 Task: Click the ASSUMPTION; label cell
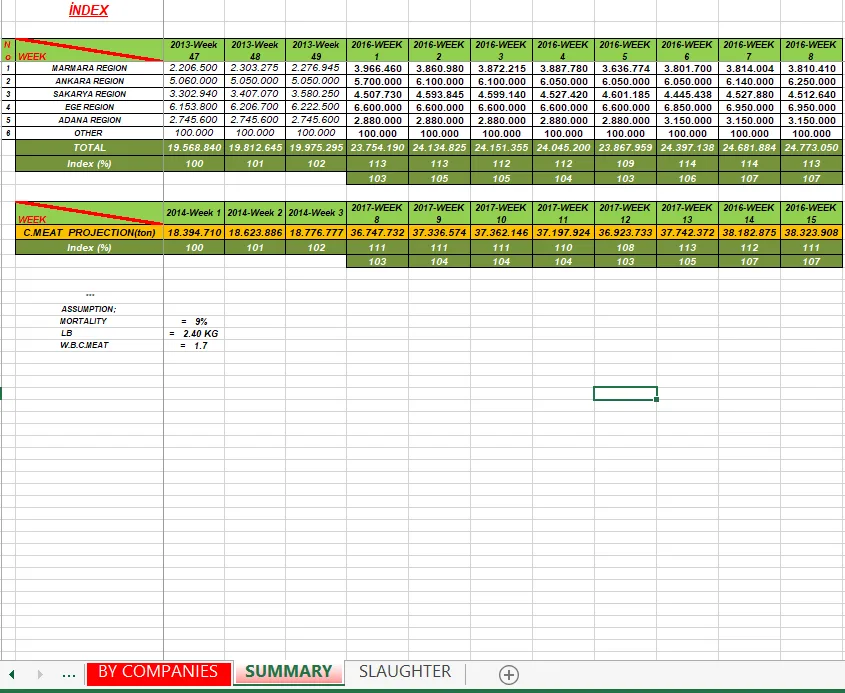88,309
